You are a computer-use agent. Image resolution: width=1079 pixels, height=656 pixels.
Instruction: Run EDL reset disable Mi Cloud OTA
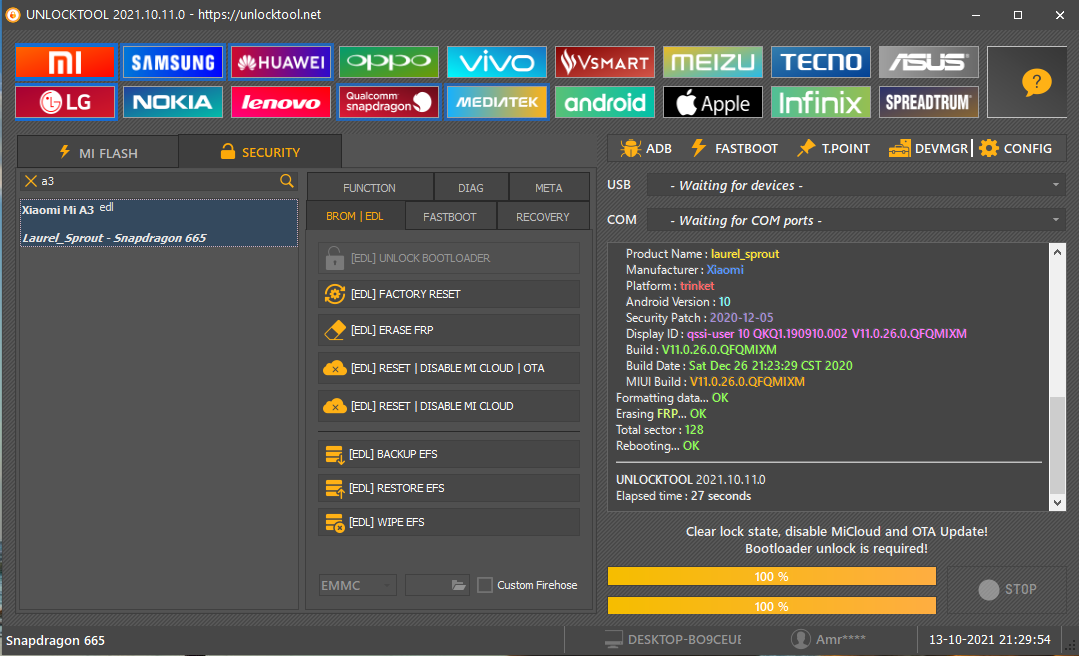click(x=449, y=368)
